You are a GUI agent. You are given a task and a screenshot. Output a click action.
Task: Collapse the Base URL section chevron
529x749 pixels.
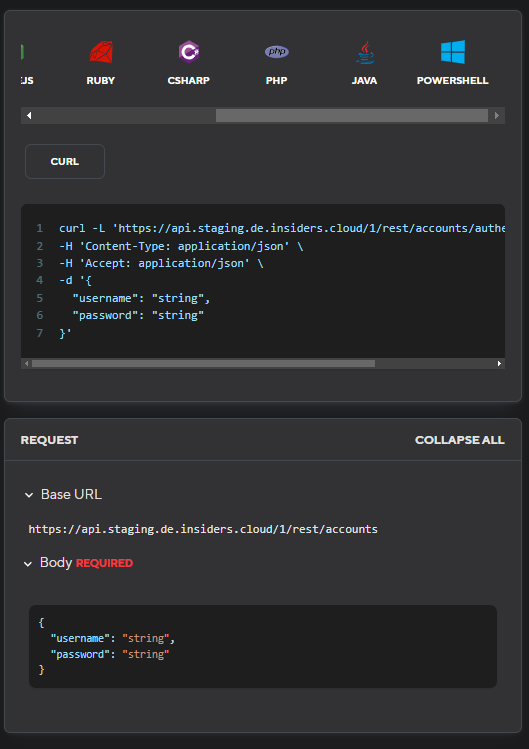coord(29,495)
